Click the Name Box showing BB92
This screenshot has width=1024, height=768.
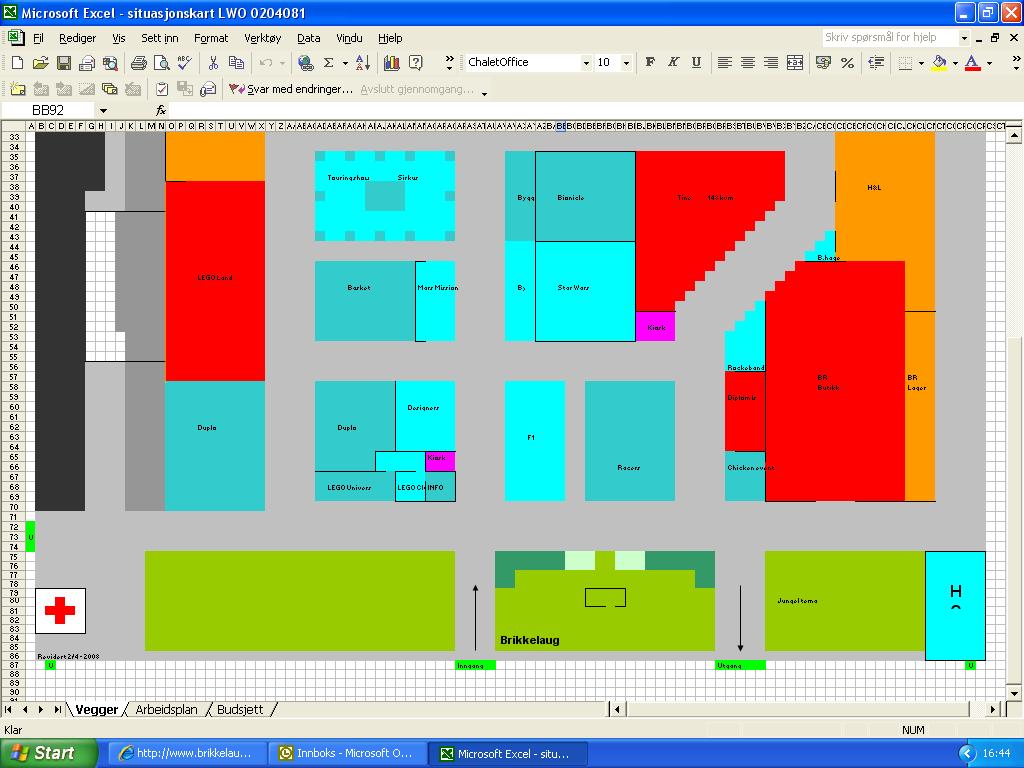(x=49, y=110)
